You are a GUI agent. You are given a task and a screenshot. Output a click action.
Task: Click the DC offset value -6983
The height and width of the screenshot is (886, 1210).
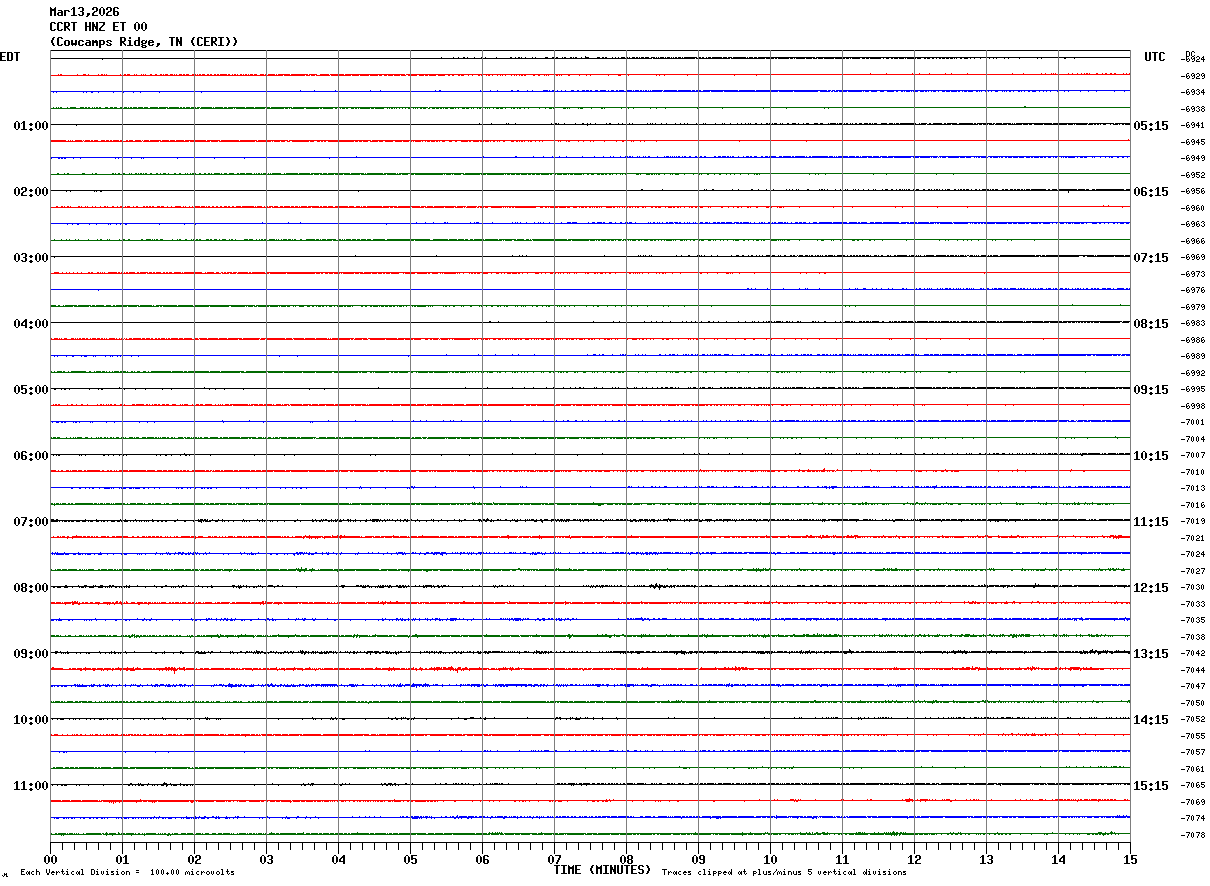[1193, 323]
